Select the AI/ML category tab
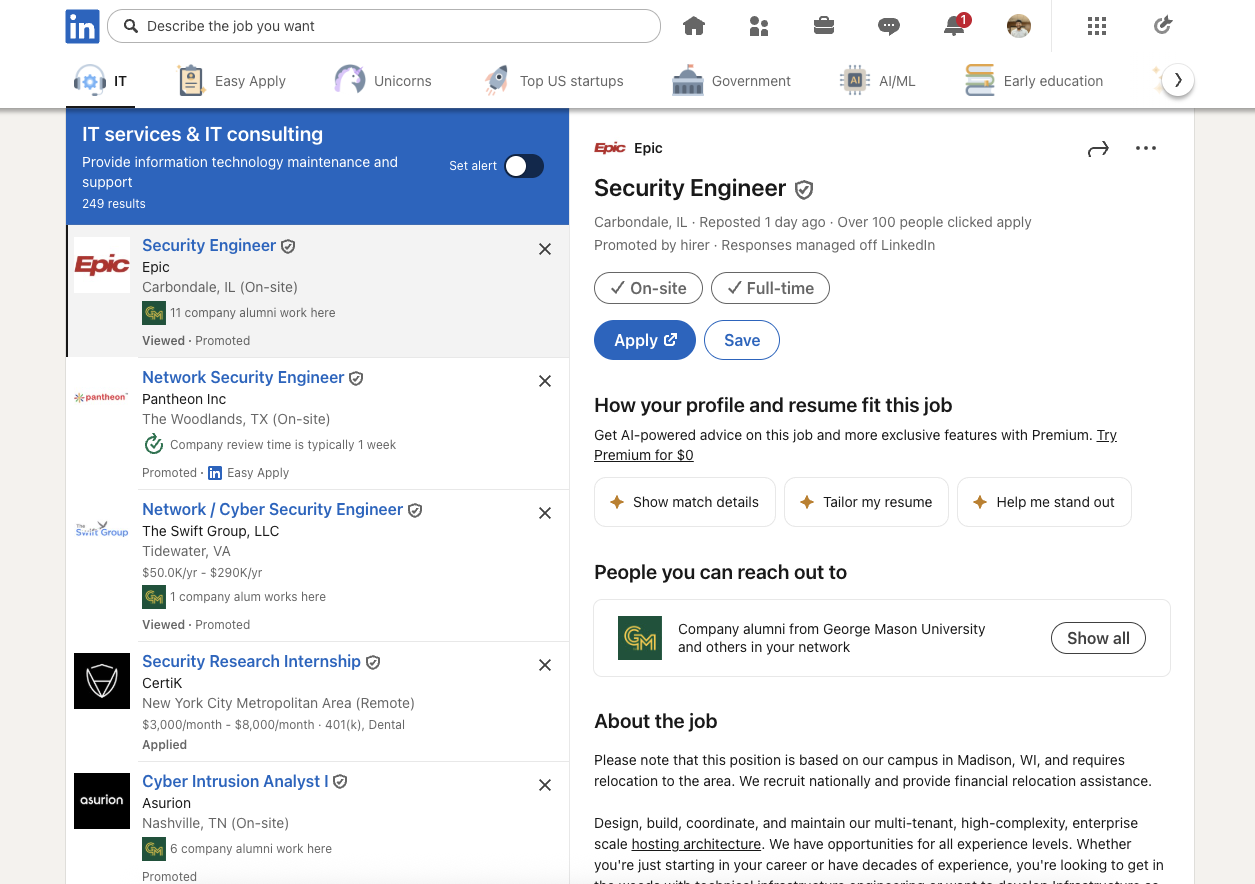1255x884 pixels. (x=877, y=81)
